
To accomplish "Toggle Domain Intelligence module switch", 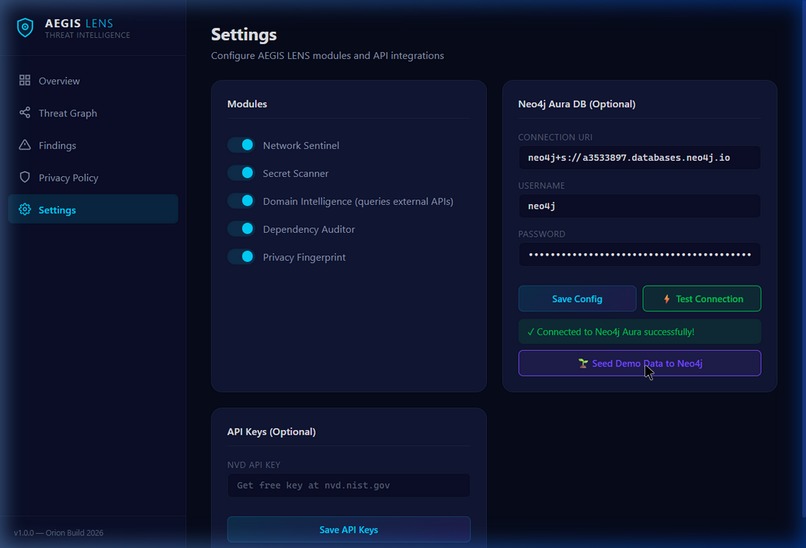I will (x=241, y=200).
